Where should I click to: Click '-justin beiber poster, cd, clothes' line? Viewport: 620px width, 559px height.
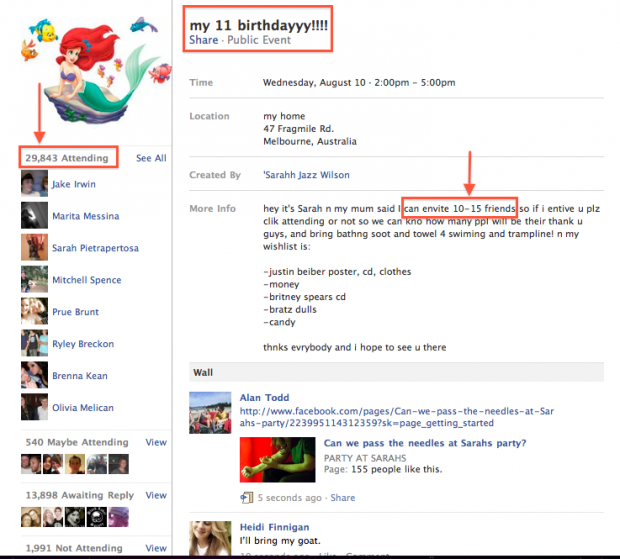click(x=337, y=272)
